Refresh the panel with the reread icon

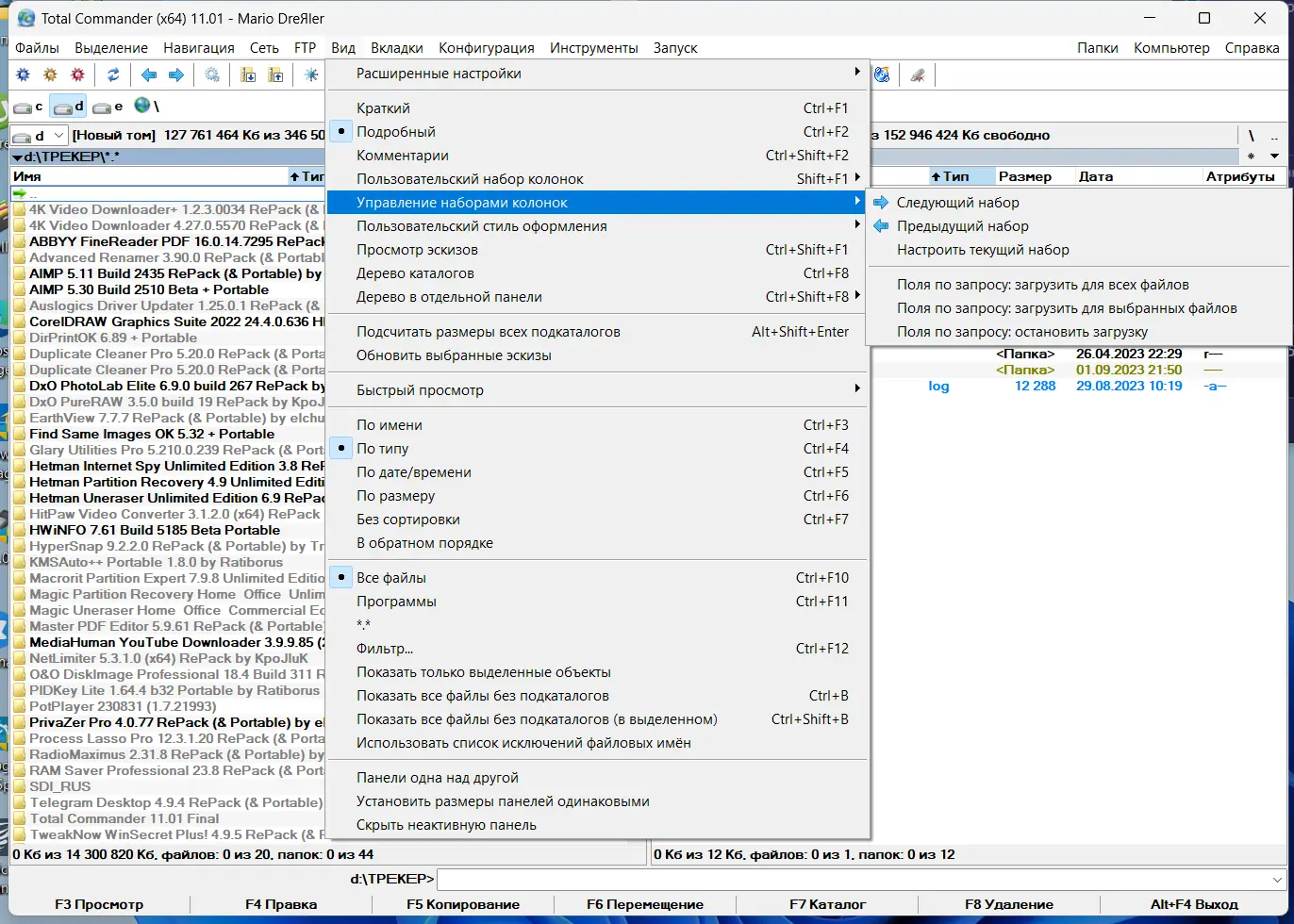[x=113, y=75]
